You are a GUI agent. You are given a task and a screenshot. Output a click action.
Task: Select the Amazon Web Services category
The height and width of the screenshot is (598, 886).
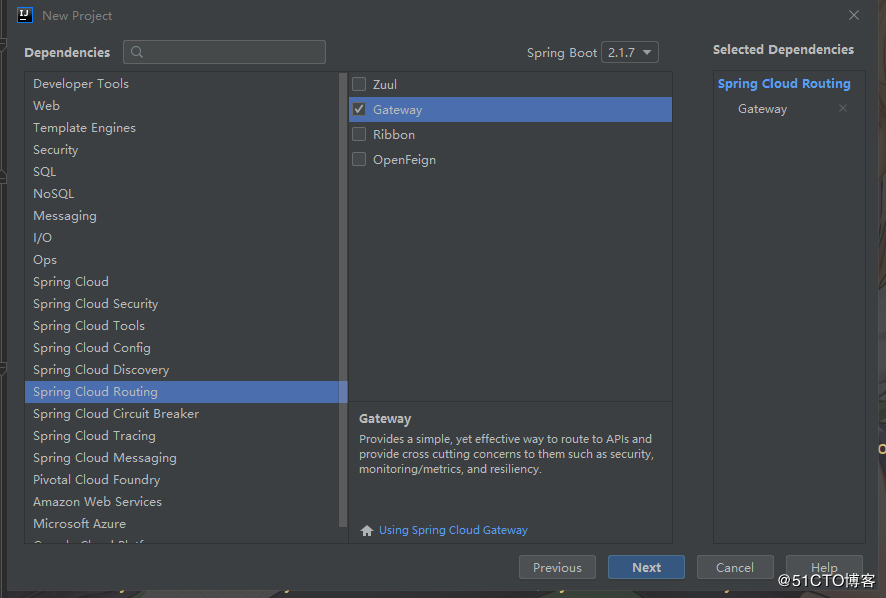click(182, 502)
